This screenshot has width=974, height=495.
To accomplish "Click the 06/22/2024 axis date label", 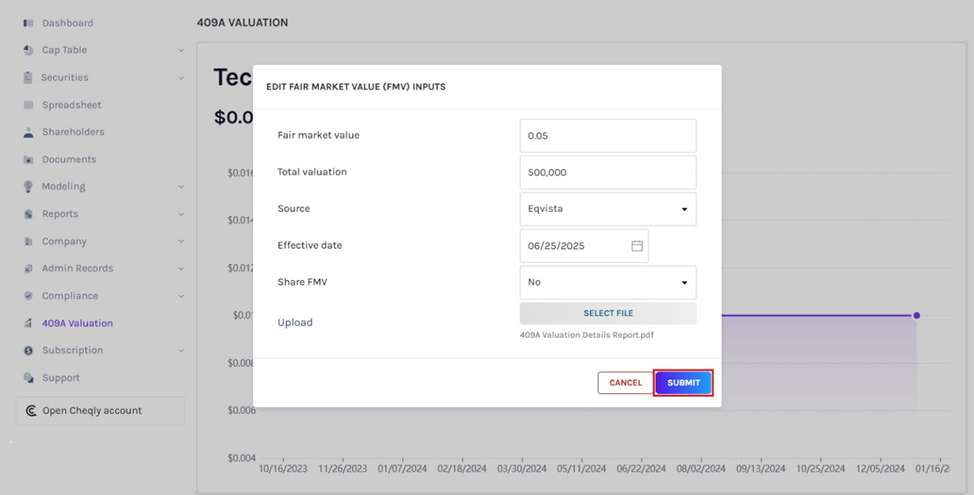I will click(641, 469).
